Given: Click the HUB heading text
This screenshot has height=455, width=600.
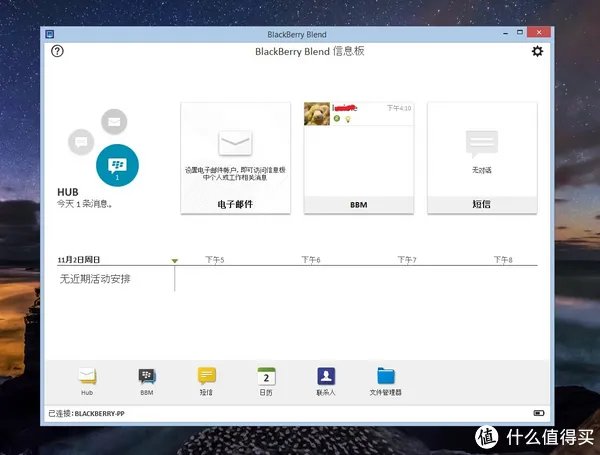Looking at the screenshot, I should click(68, 192).
